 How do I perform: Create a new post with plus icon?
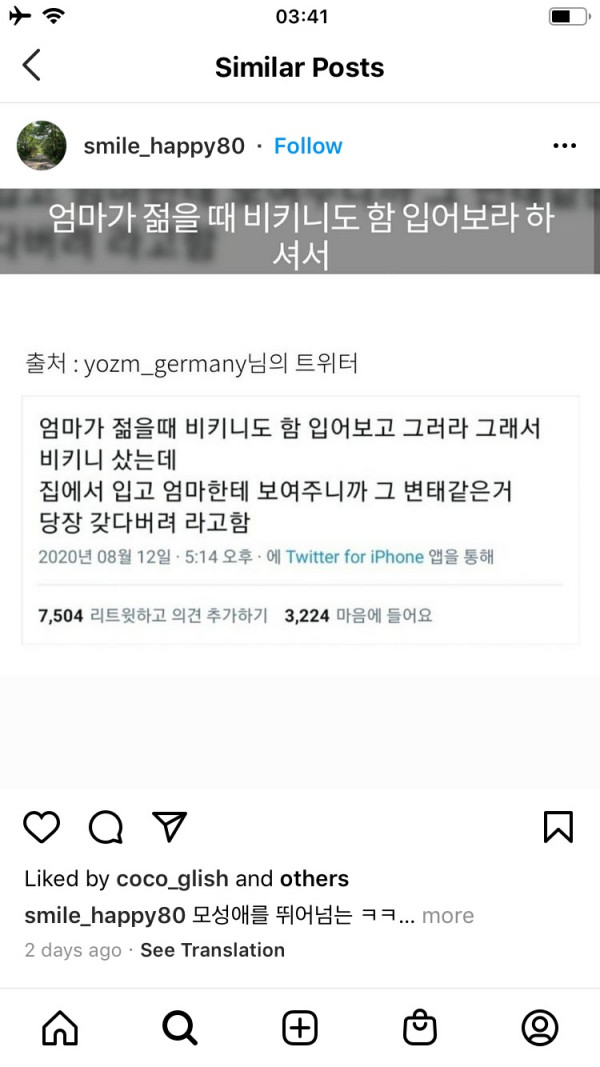pyautogui.click(x=300, y=1028)
